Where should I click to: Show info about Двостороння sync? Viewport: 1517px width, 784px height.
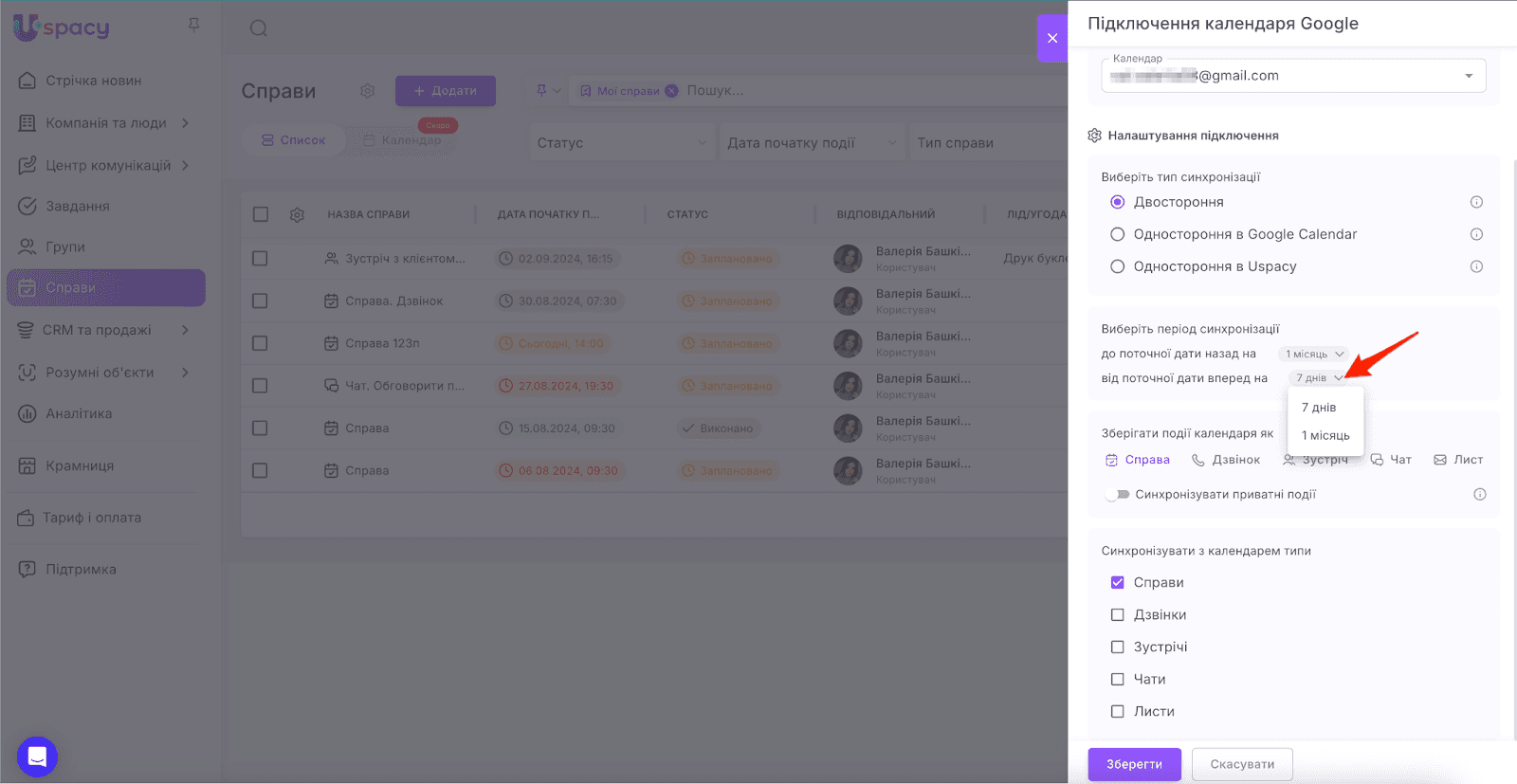(x=1476, y=202)
